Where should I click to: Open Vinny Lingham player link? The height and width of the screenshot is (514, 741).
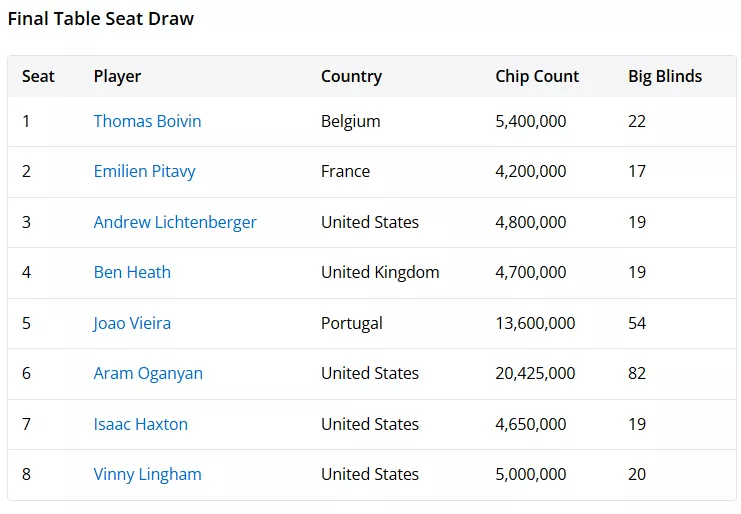(147, 474)
